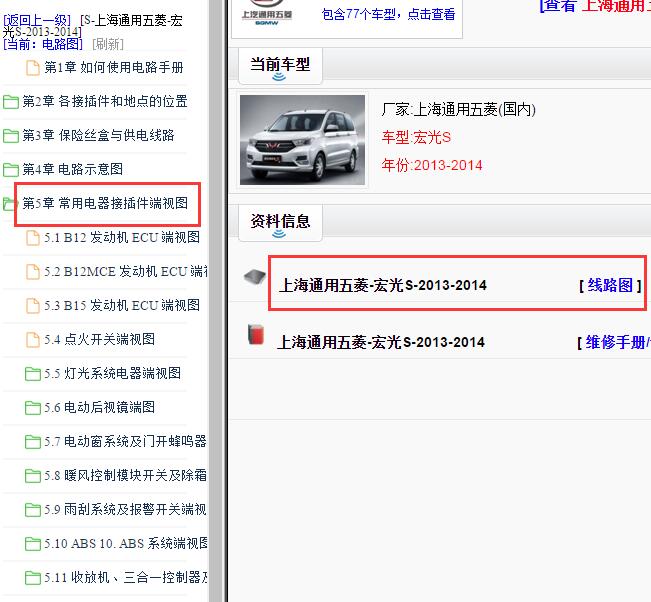Image resolution: width=651 pixels, height=602 pixels.
Task: Click the 车型:宏光S text
Action: tap(416, 137)
